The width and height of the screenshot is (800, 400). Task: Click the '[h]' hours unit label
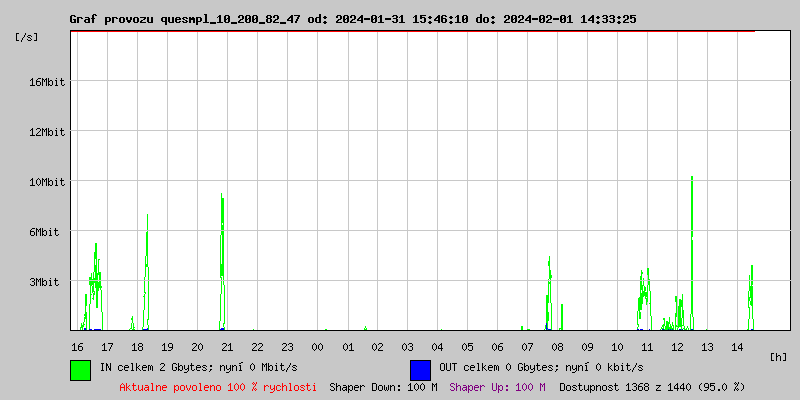pyautogui.click(x=778, y=356)
